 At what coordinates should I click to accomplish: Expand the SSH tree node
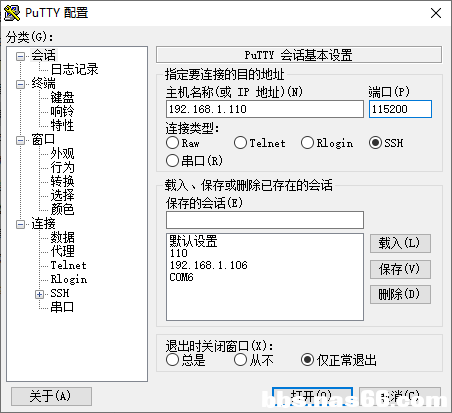[39, 294]
